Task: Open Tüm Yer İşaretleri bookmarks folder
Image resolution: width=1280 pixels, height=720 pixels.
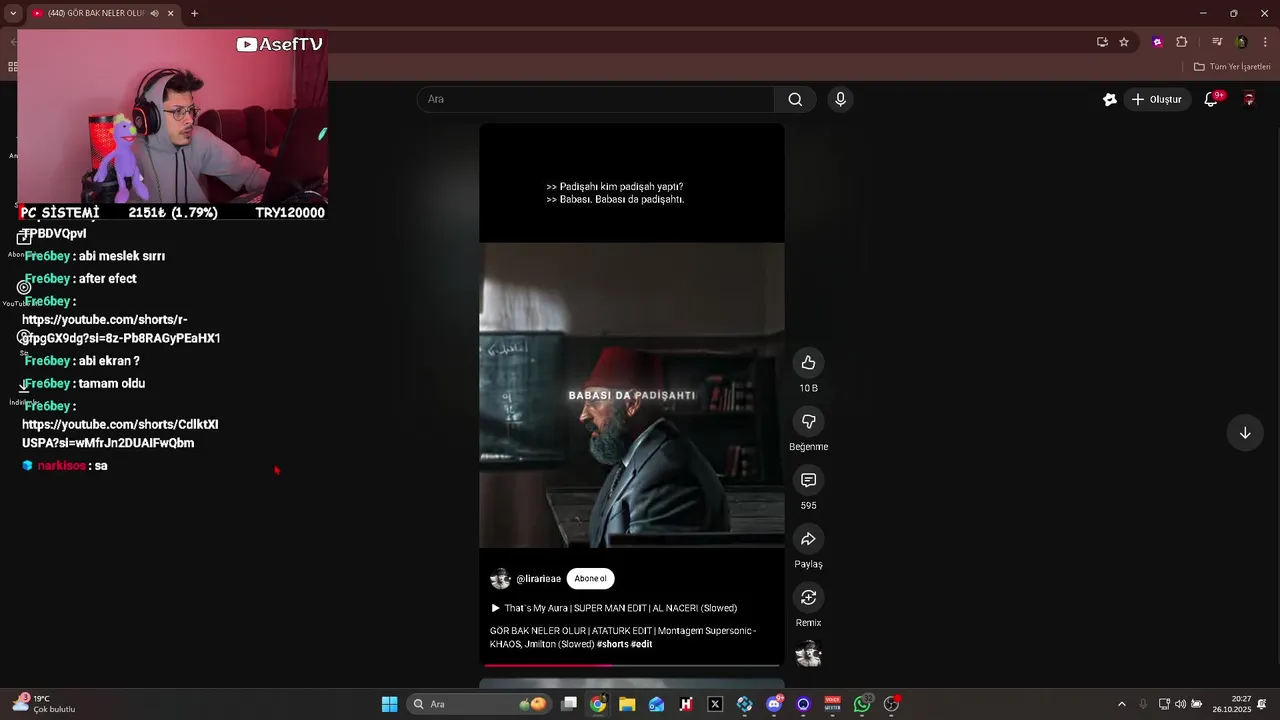Action: [1232, 67]
